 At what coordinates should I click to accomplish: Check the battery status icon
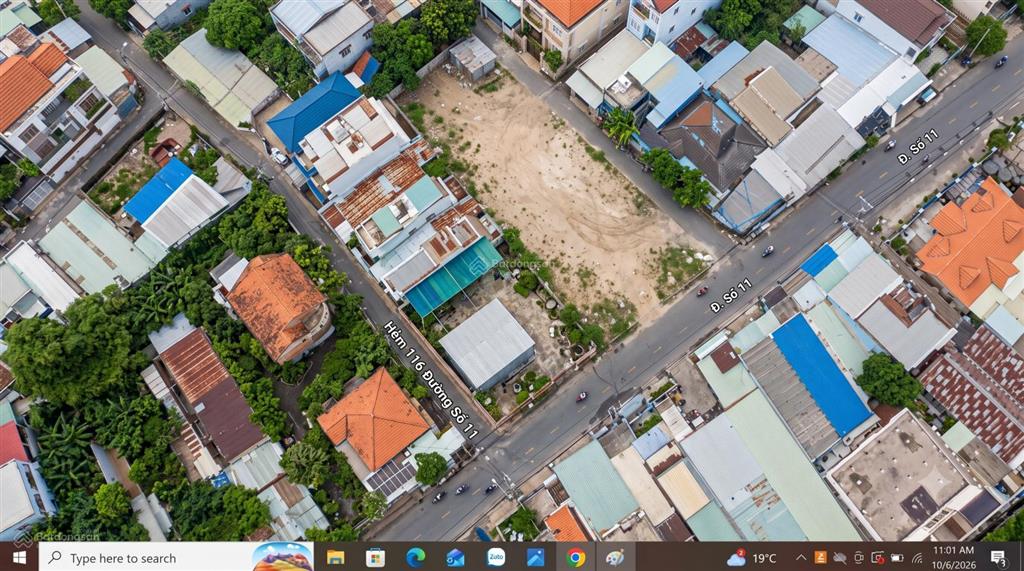pos(897,558)
